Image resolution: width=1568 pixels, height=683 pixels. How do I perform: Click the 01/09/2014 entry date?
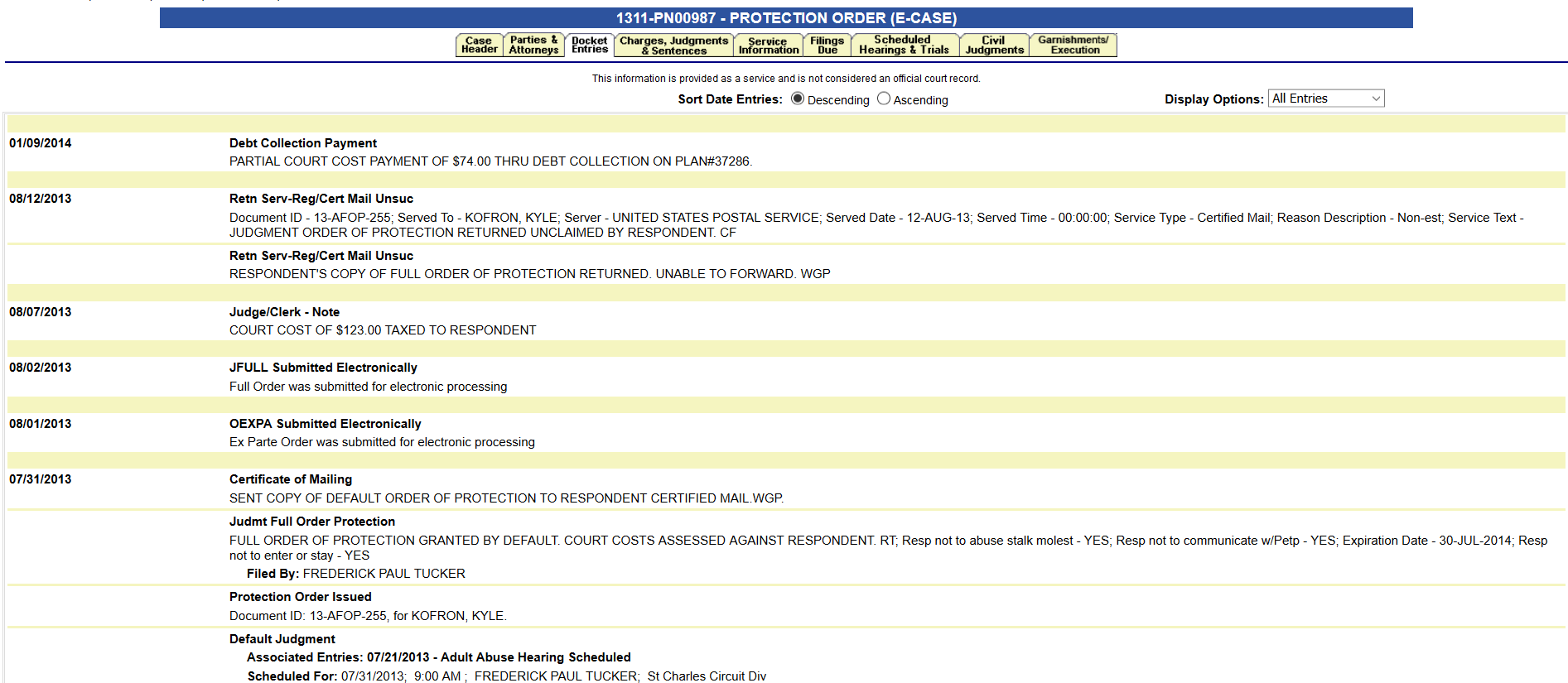tap(41, 143)
